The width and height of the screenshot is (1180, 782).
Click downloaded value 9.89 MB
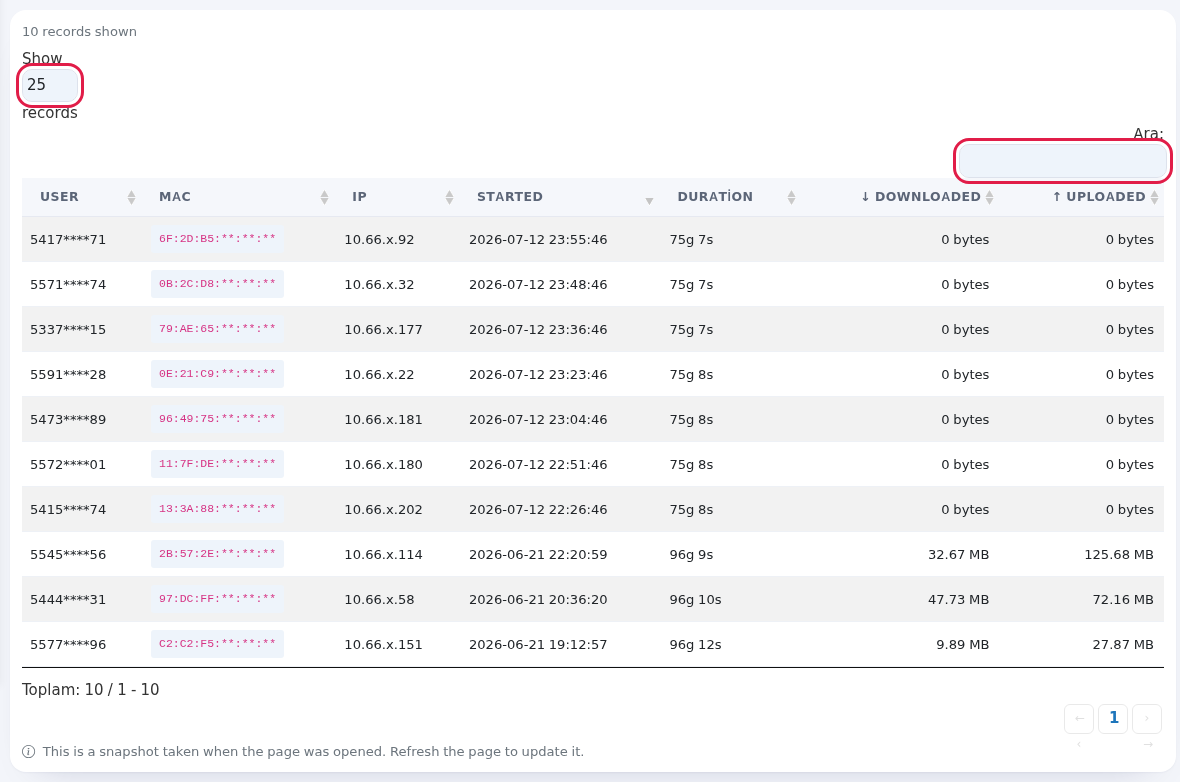click(963, 645)
